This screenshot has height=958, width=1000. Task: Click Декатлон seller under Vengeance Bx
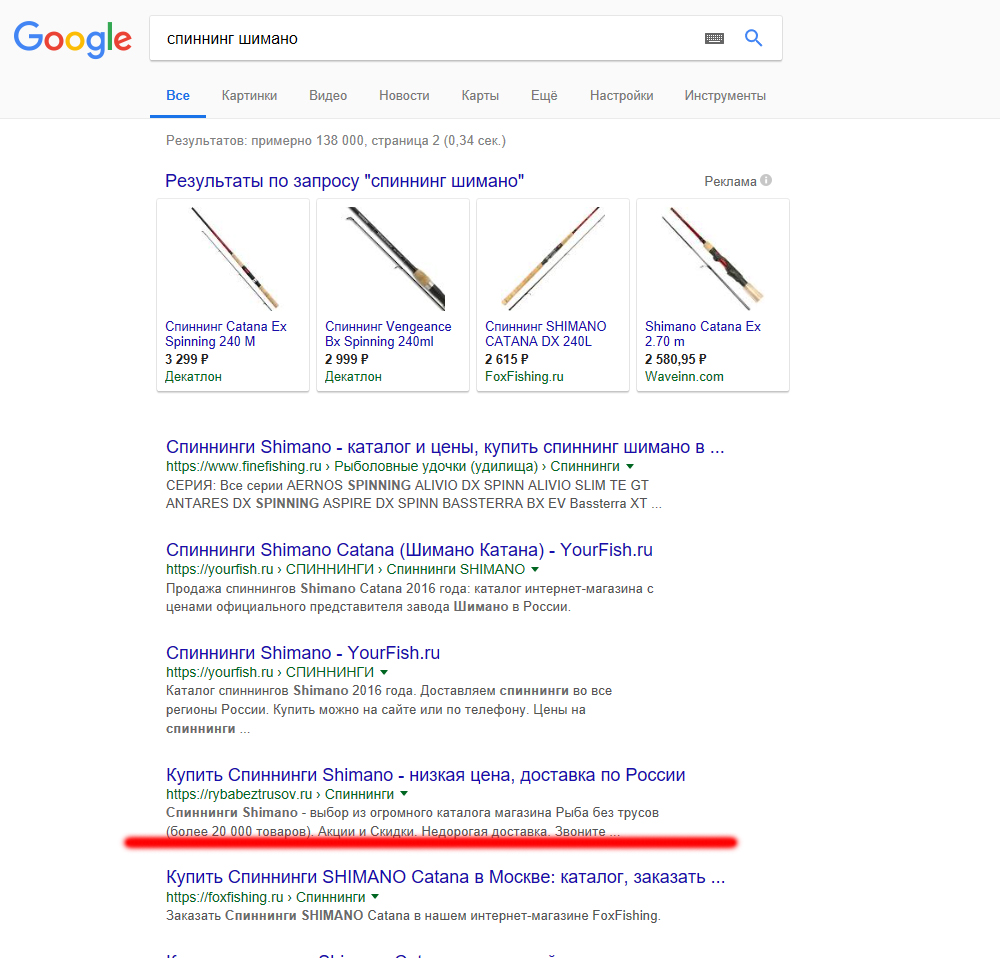353,377
